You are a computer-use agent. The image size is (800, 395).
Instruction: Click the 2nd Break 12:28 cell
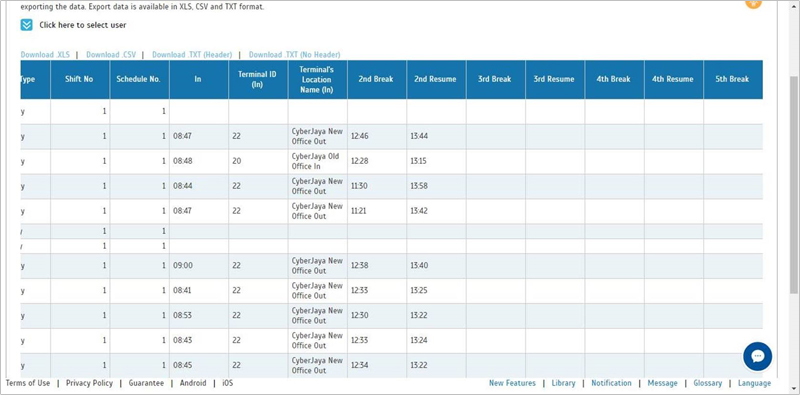pos(377,161)
